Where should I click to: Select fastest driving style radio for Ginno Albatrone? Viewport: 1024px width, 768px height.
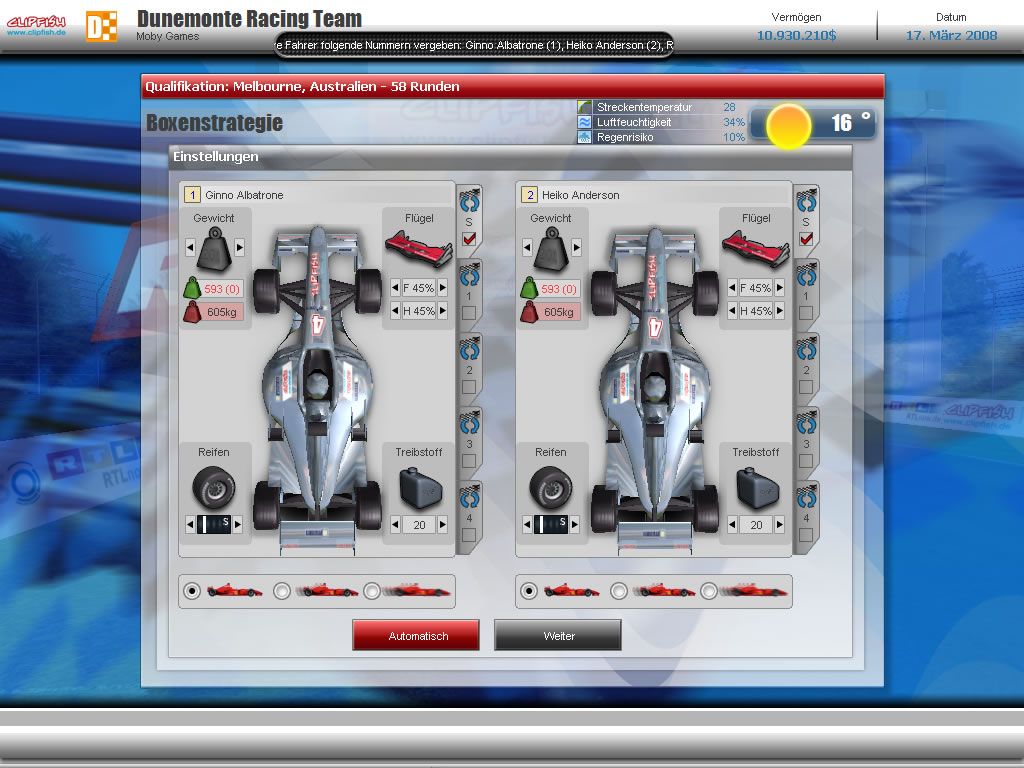pyautogui.click(x=371, y=591)
